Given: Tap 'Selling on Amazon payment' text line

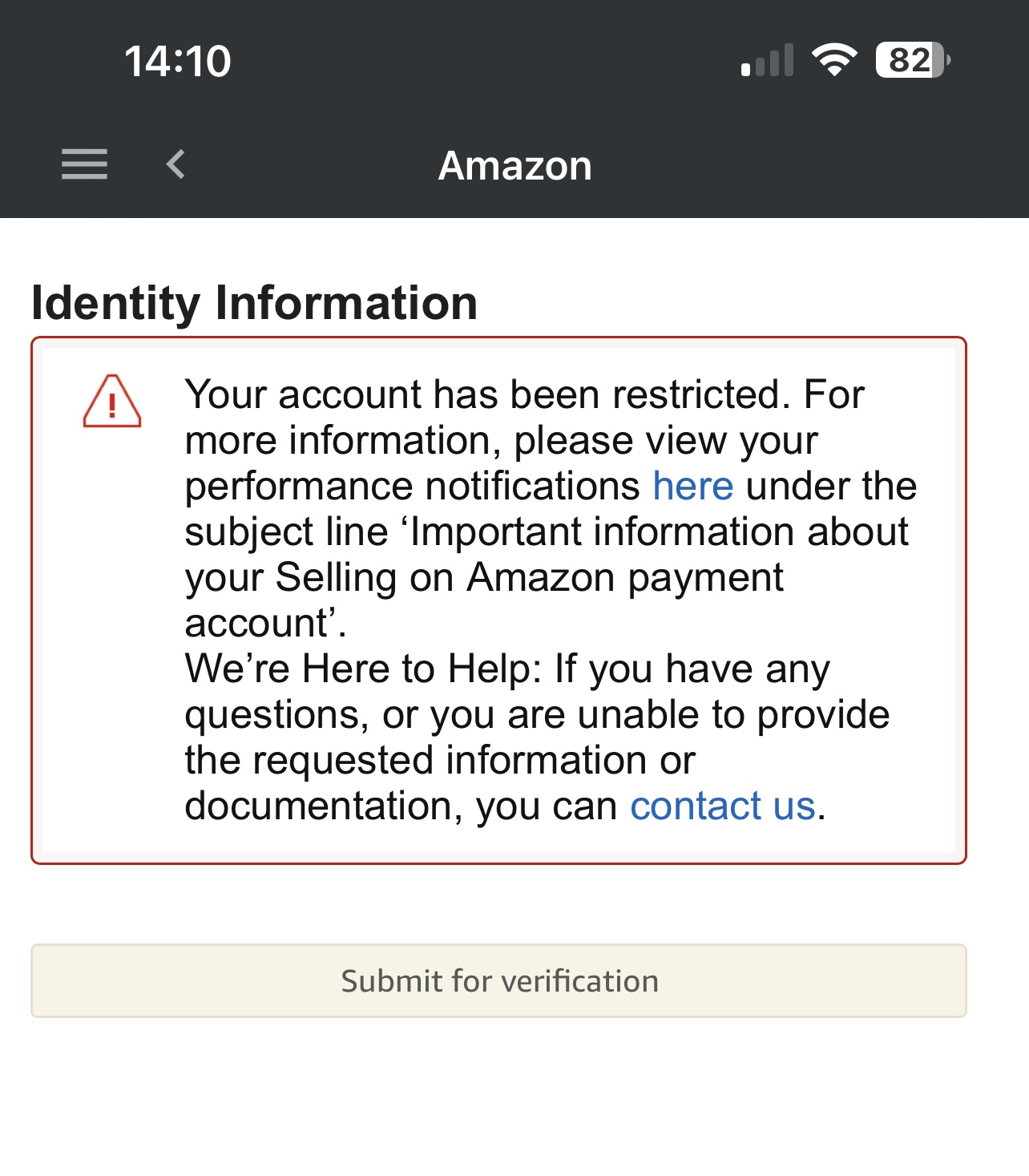Looking at the screenshot, I should coord(530,577).
